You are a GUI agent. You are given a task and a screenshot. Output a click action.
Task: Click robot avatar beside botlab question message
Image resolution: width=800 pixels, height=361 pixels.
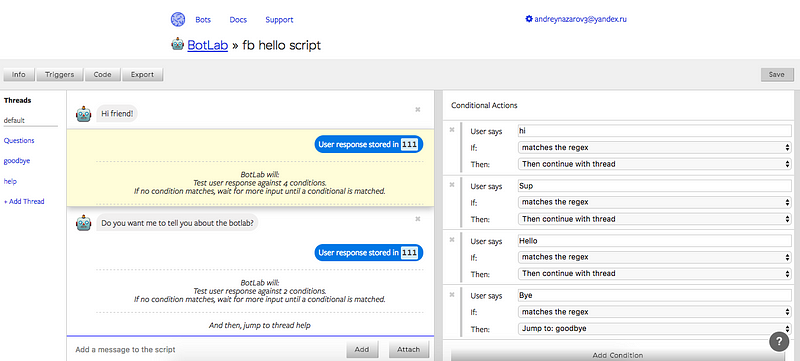[84, 223]
